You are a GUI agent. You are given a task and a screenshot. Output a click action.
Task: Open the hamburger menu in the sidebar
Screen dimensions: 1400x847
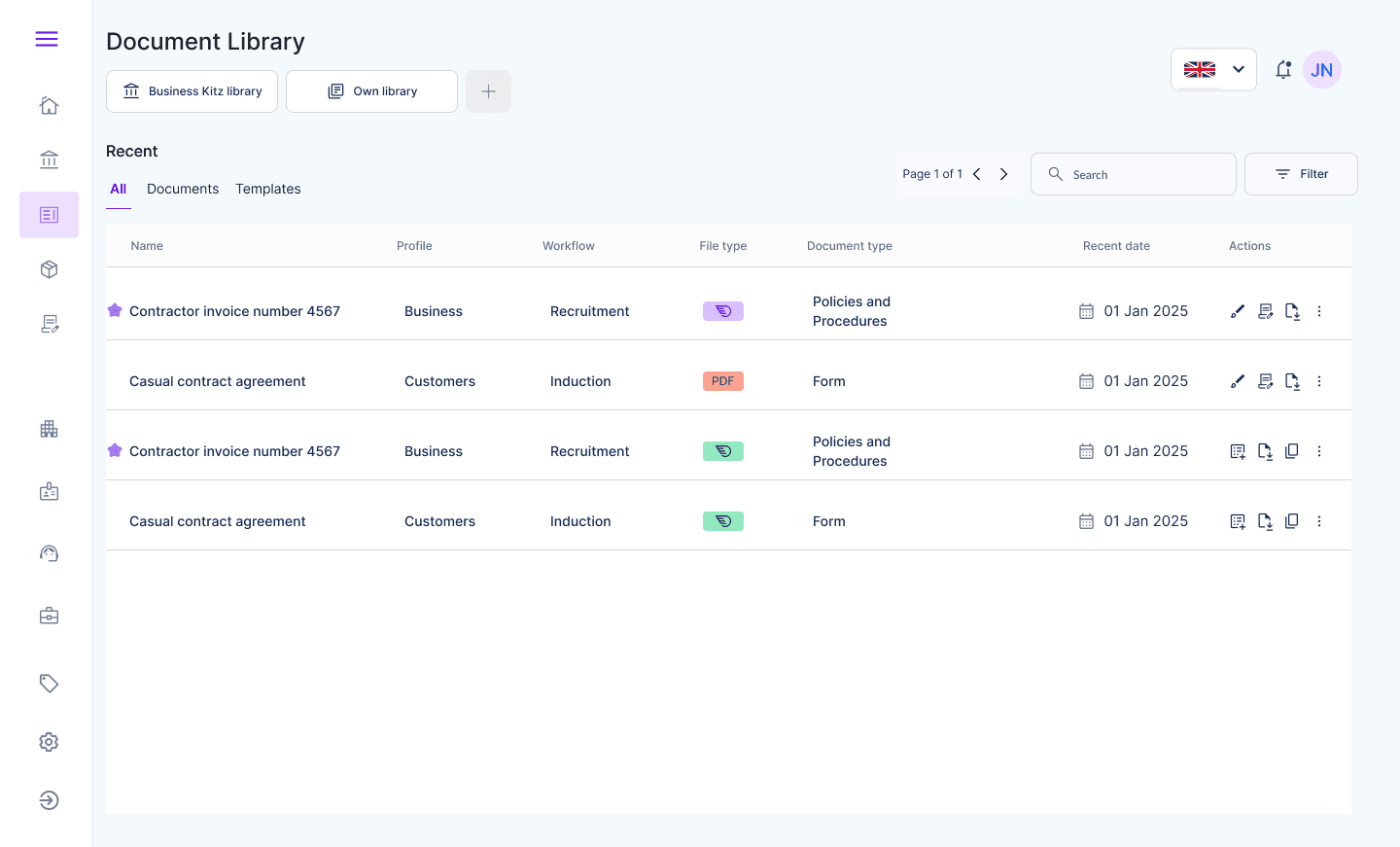[47, 39]
